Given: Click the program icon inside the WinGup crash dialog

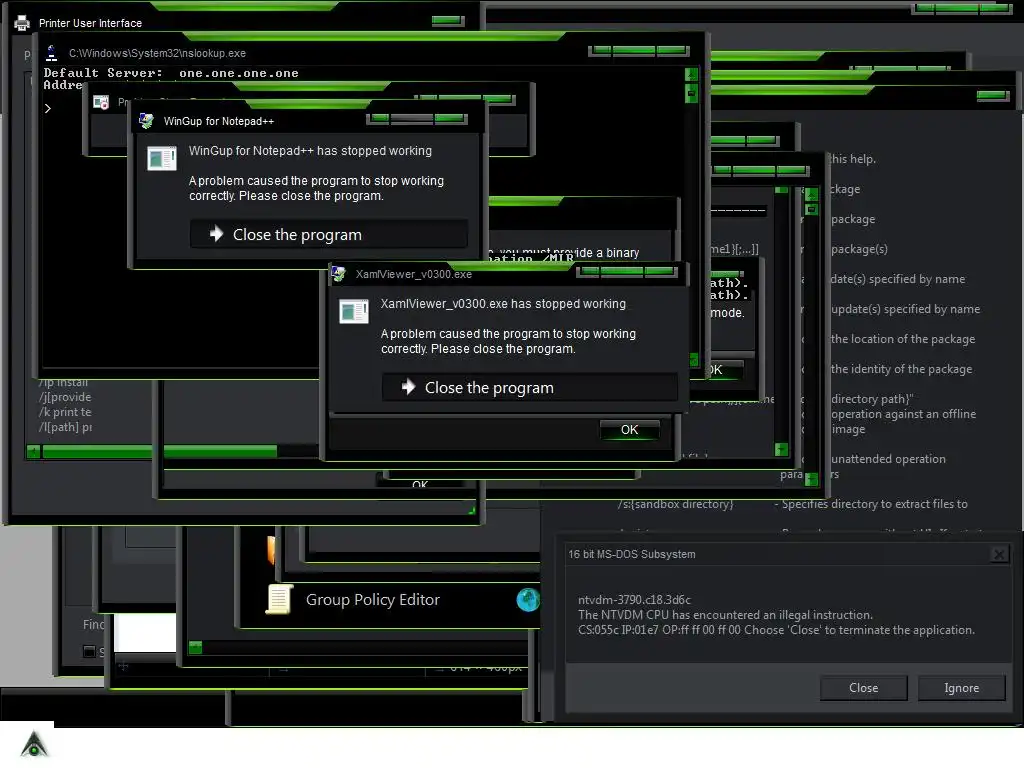Looking at the screenshot, I should (161, 159).
